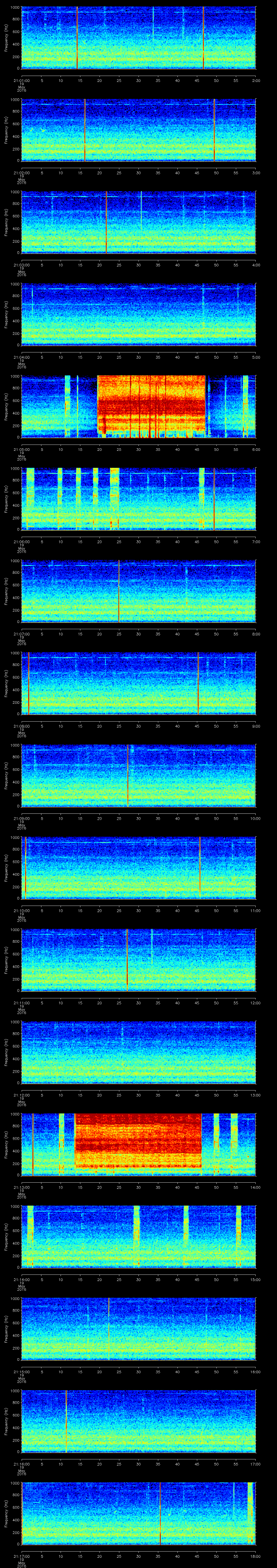This screenshot has height=1568, width=277.
Task: Click the red vertical line in the 21:07:00 spectrogram
Action: click(119, 591)
